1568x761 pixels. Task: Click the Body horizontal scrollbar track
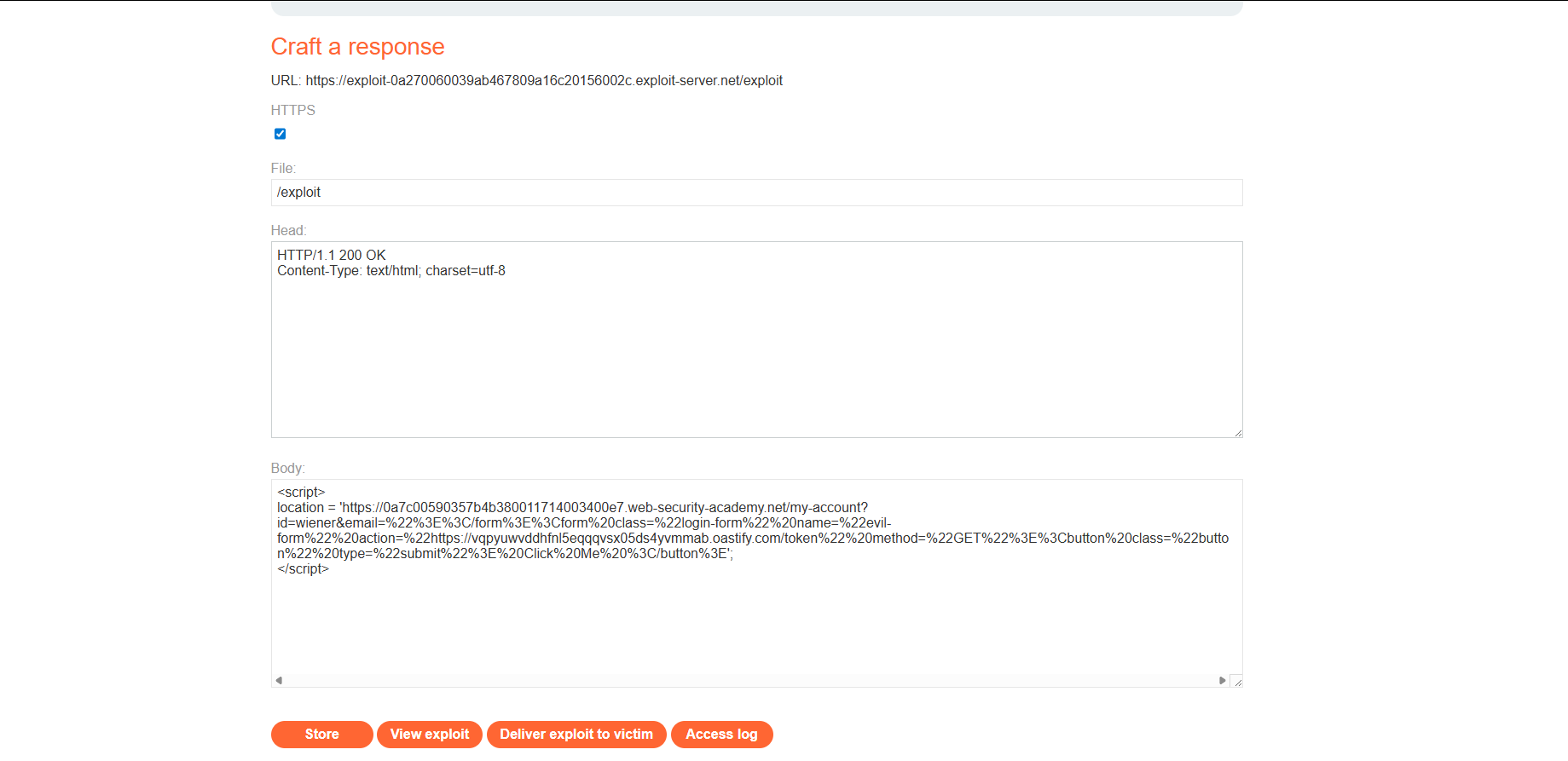coord(750,680)
